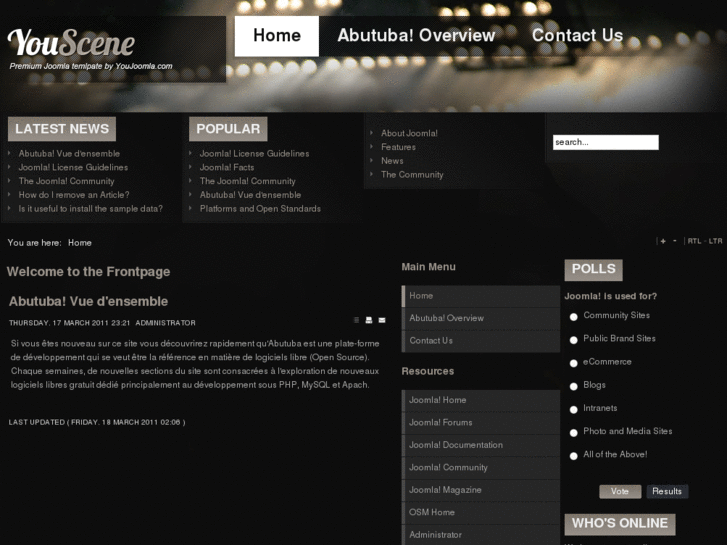
Task: Open News link
Action: (x=392, y=161)
